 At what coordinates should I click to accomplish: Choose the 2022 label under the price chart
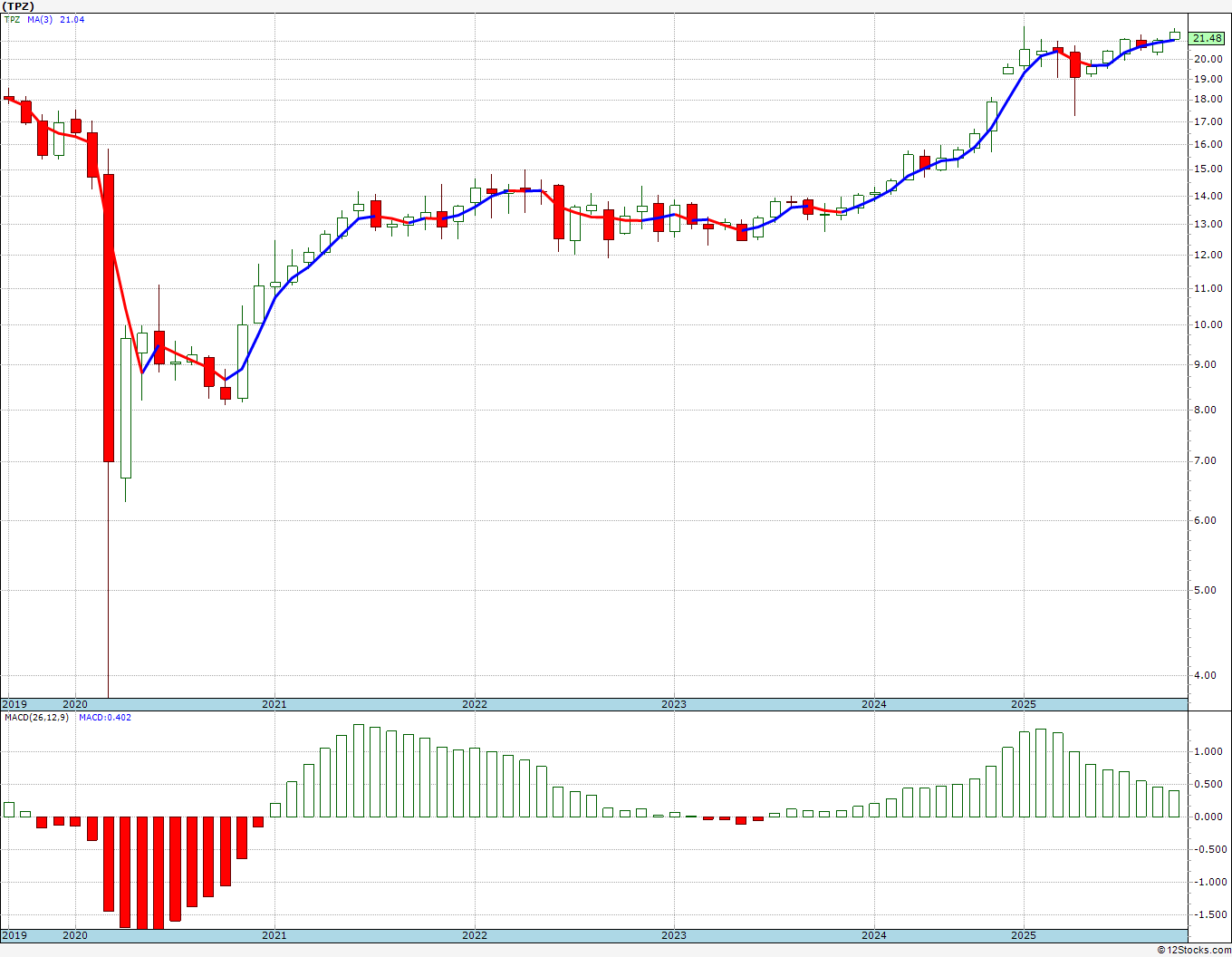[474, 704]
